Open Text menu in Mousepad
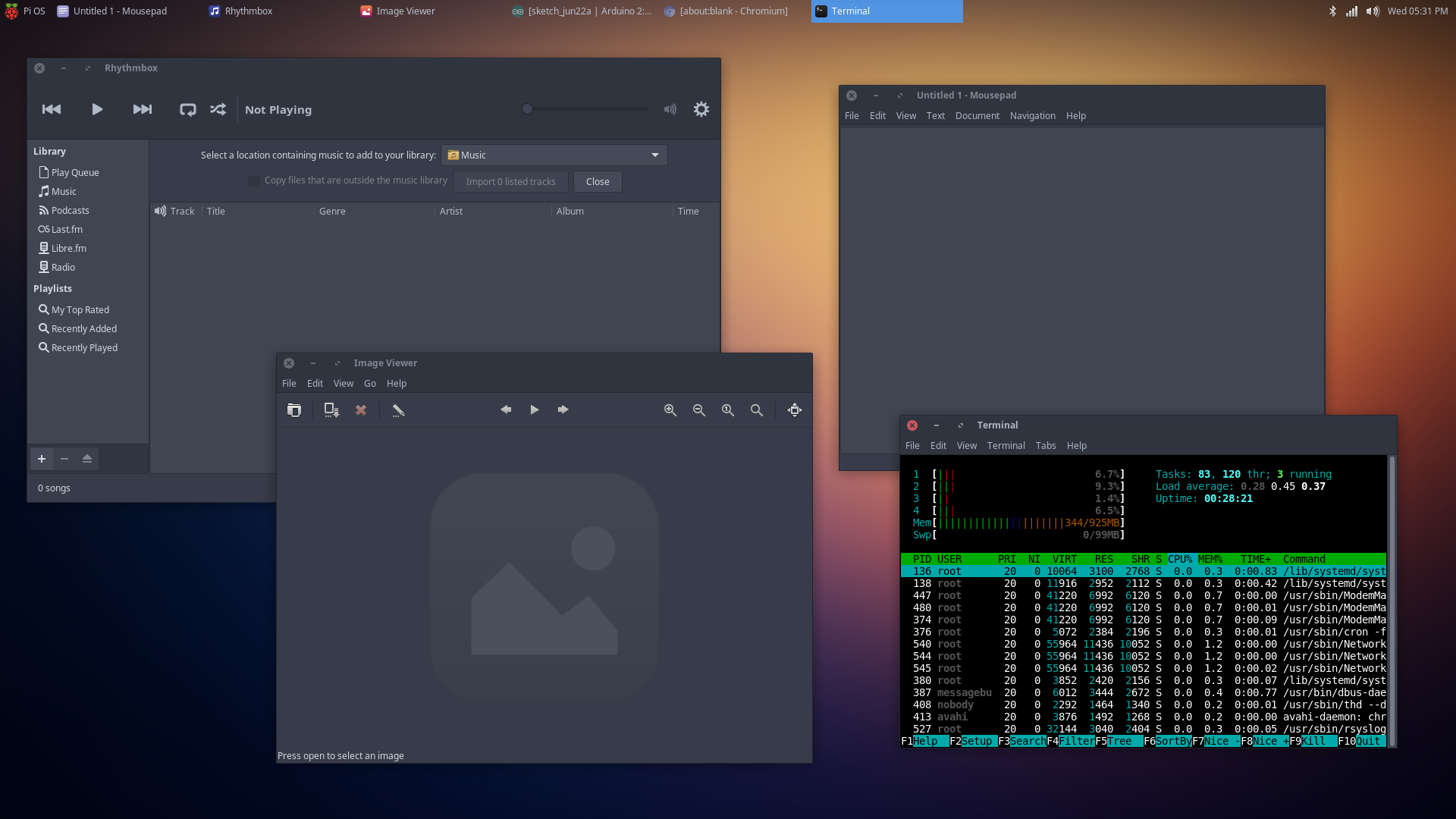Image resolution: width=1456 pixels, height=819 pixels. point(935,115)
